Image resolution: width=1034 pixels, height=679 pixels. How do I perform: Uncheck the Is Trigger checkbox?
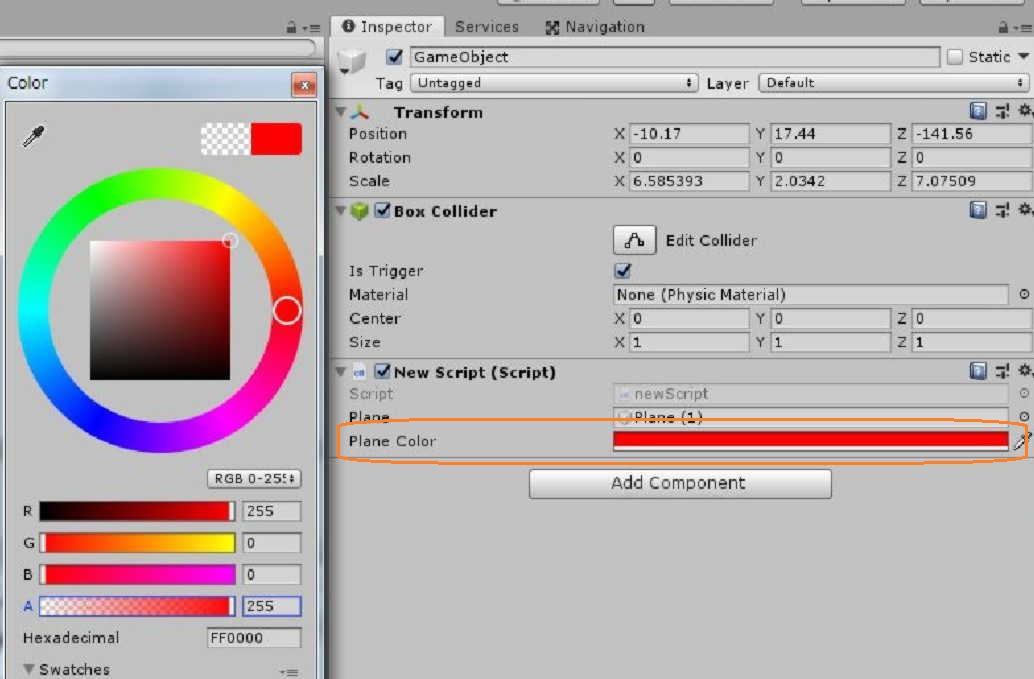[623, 271]
